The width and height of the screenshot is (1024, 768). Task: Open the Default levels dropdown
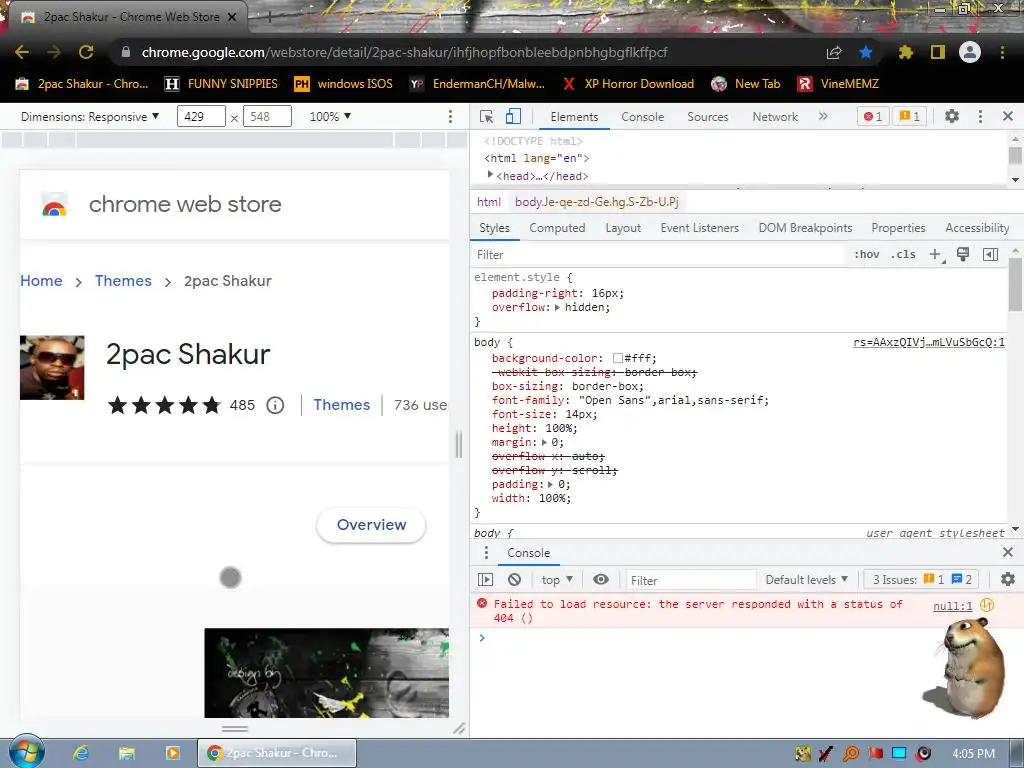[x=807, y=580]
